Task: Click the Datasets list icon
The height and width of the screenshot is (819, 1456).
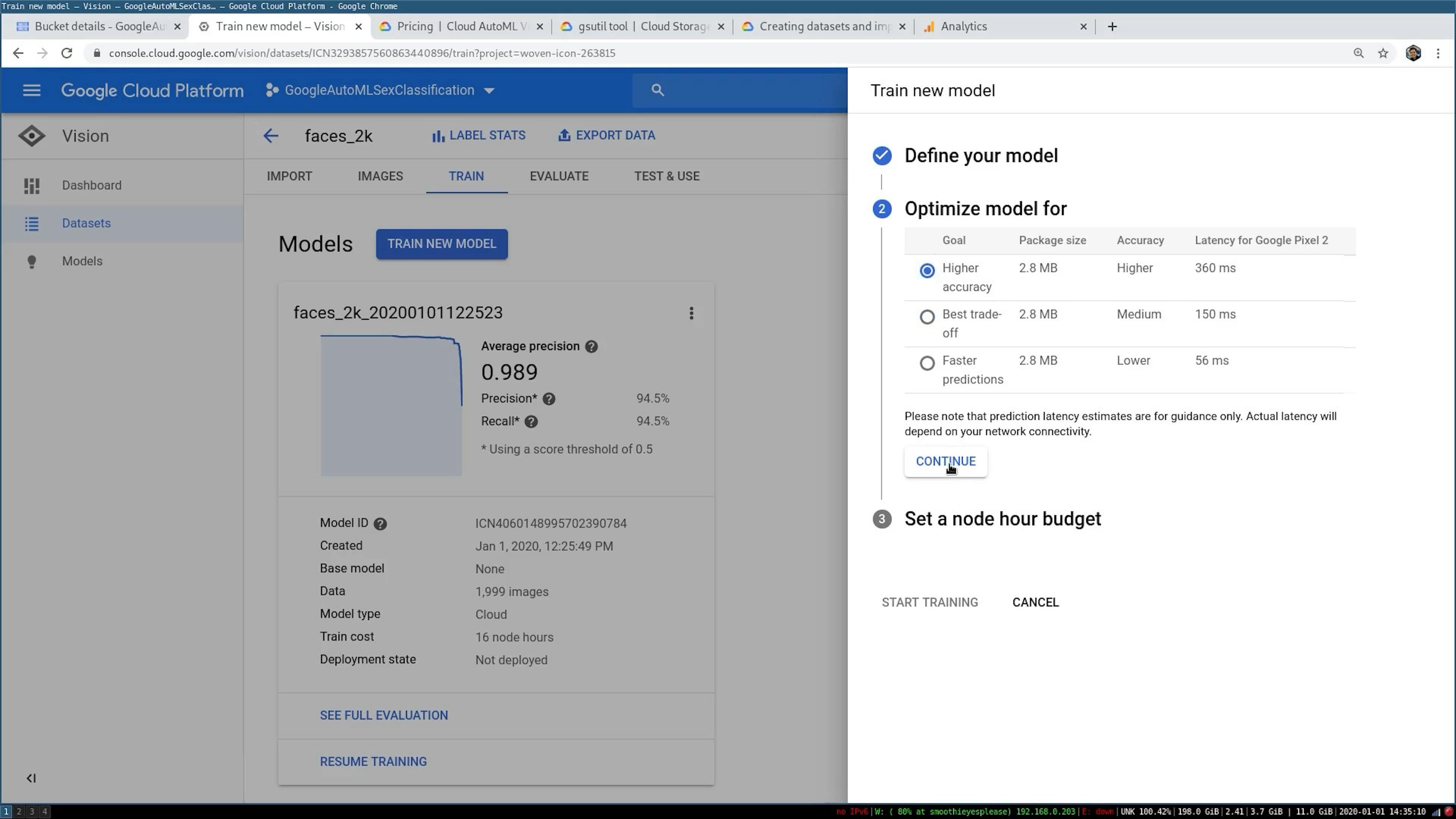Action: coord(31,223)
